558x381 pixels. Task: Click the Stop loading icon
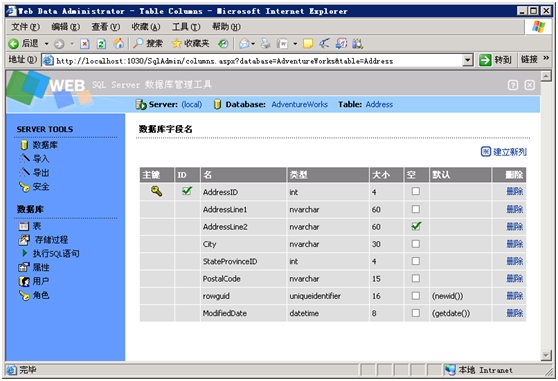(85, 44)
